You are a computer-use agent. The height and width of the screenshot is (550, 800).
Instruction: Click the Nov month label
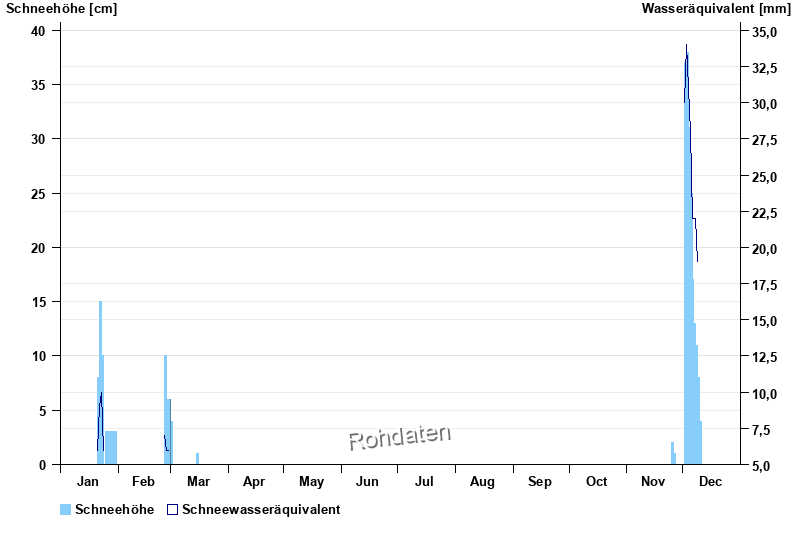(653, 482)
